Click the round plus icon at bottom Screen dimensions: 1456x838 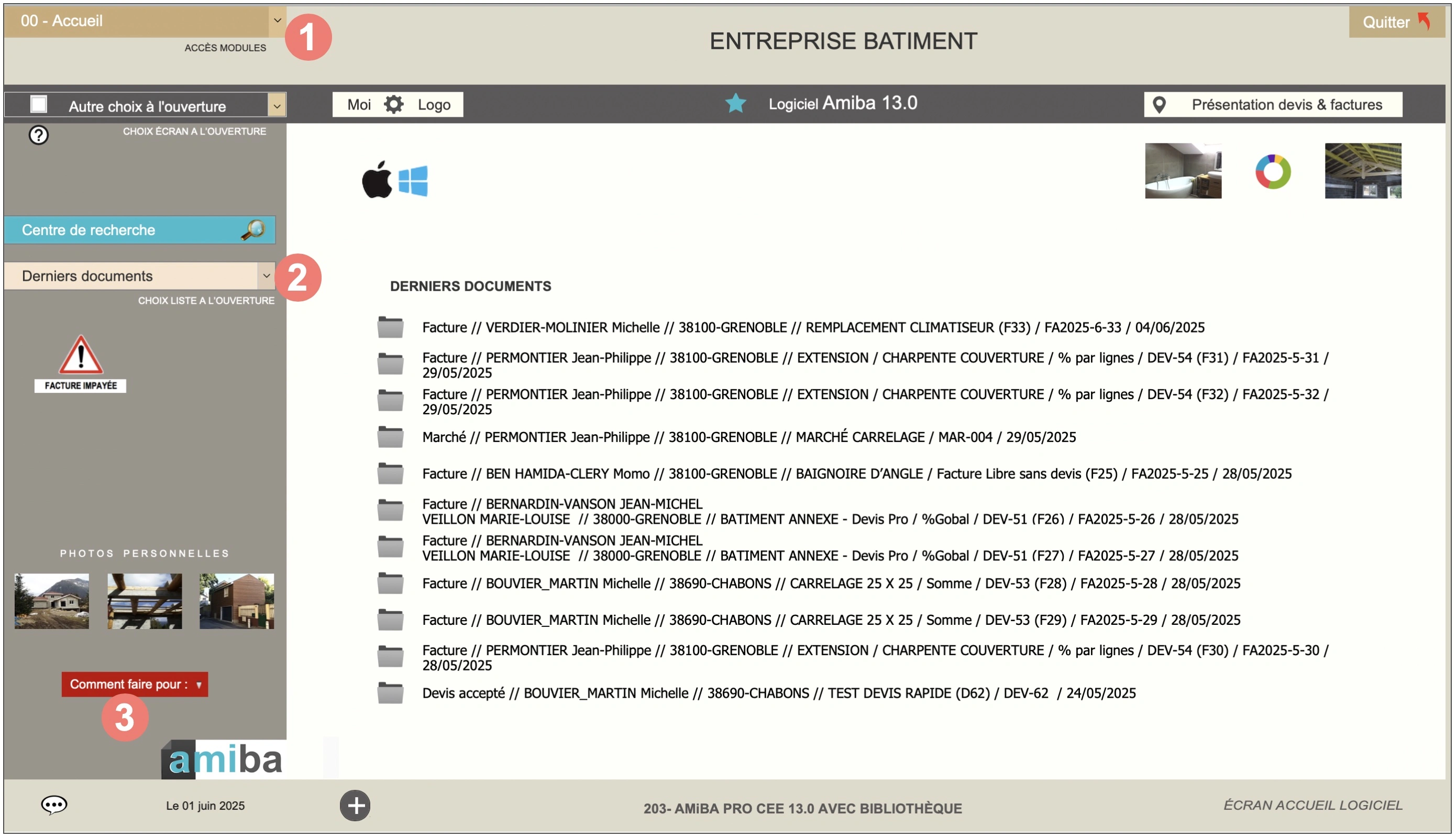(355, 805)
